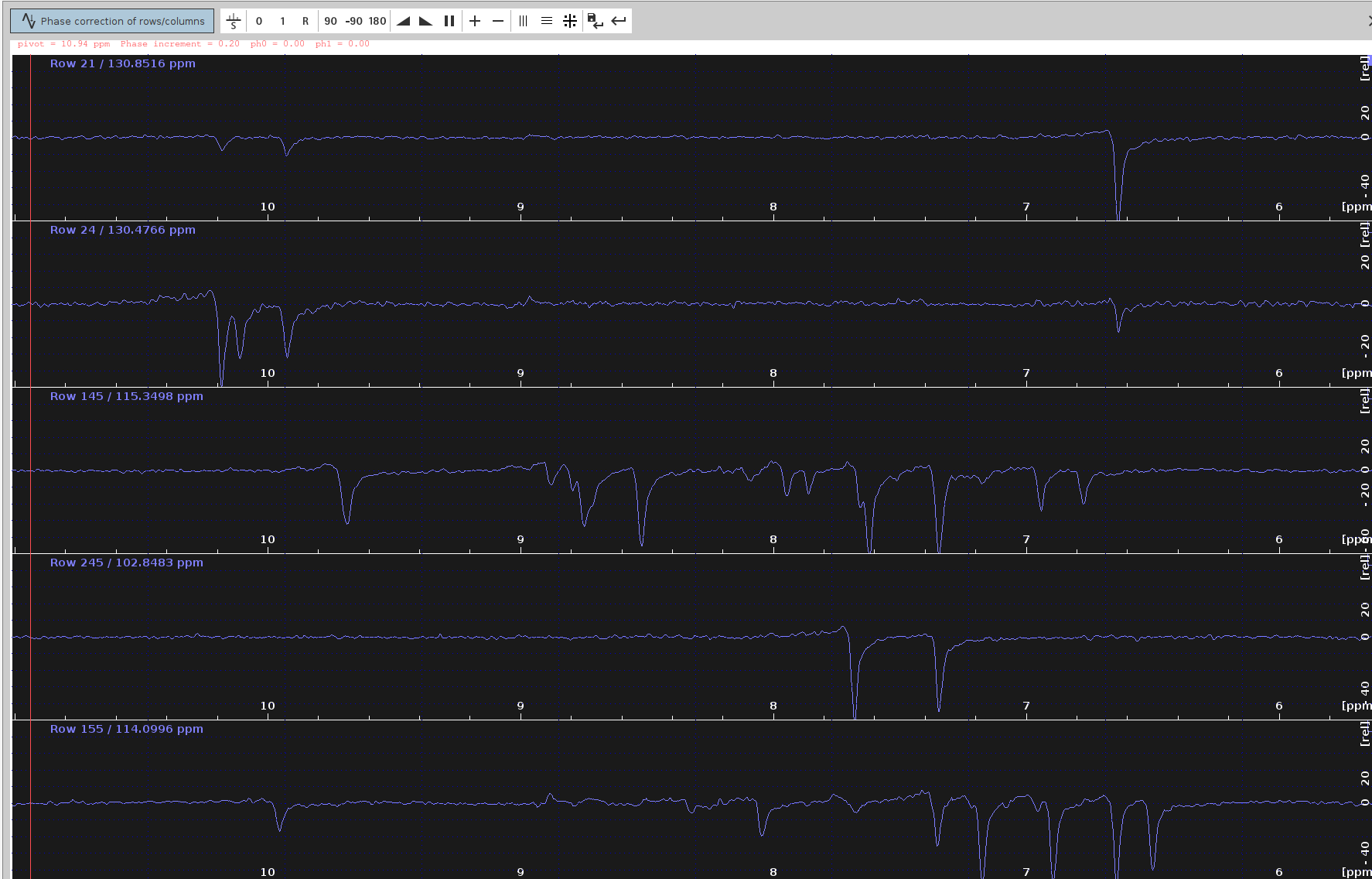1372x879 pixels.
Task: Click the Phase correction of rows/columns button
Action: pos(112,21)
